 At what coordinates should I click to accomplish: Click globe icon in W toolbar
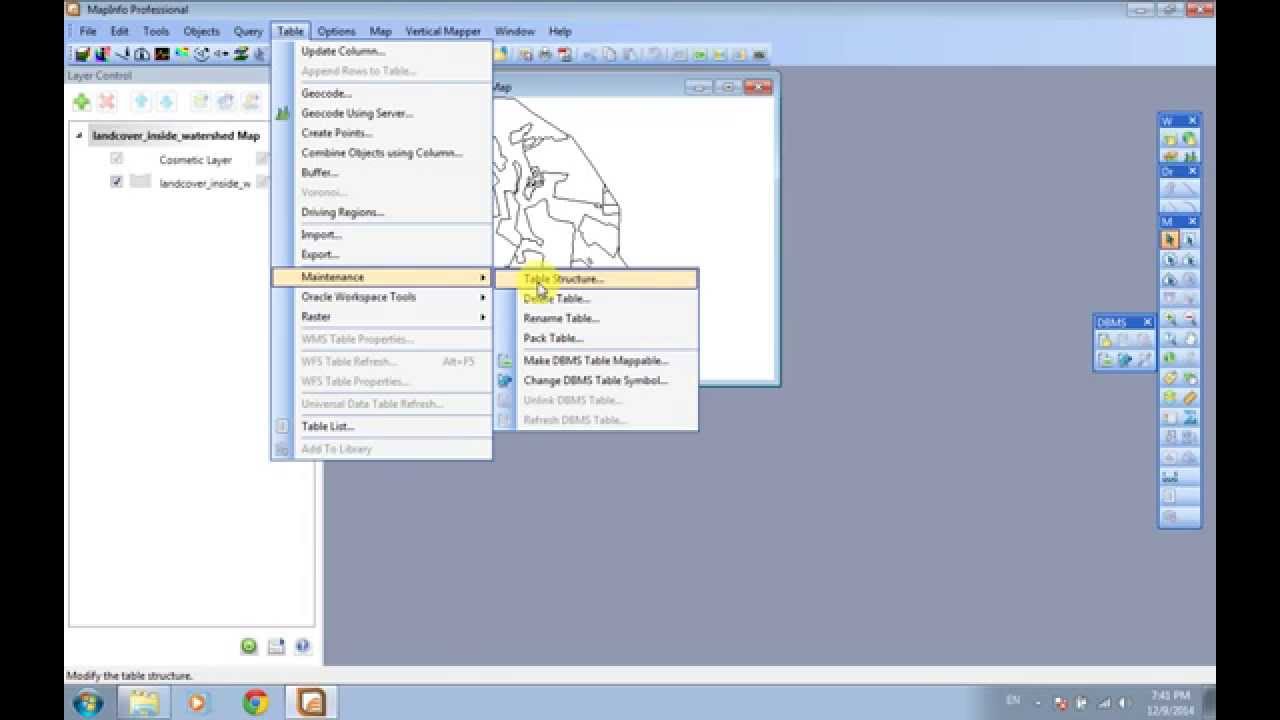1189,139
